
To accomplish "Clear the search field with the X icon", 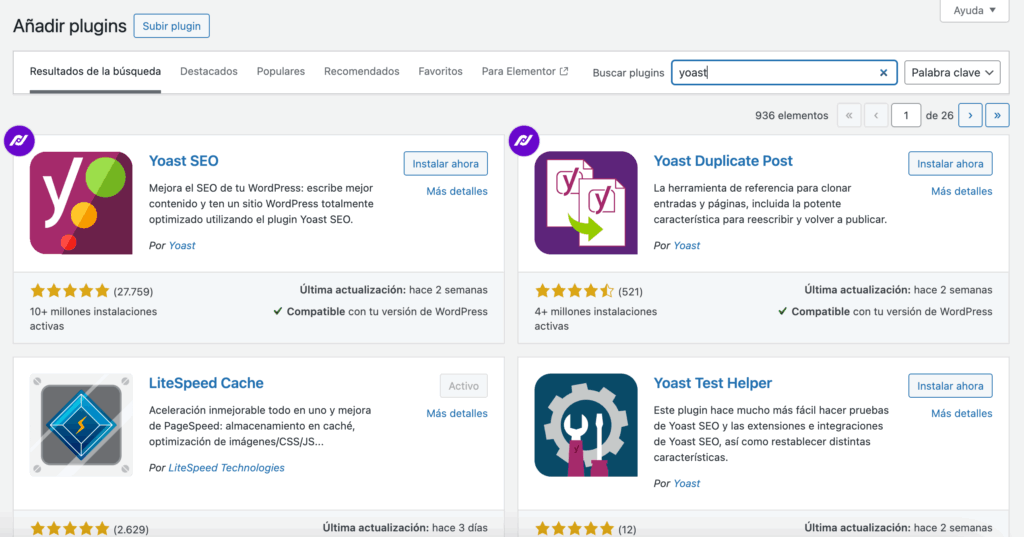I will click(883, 73).
